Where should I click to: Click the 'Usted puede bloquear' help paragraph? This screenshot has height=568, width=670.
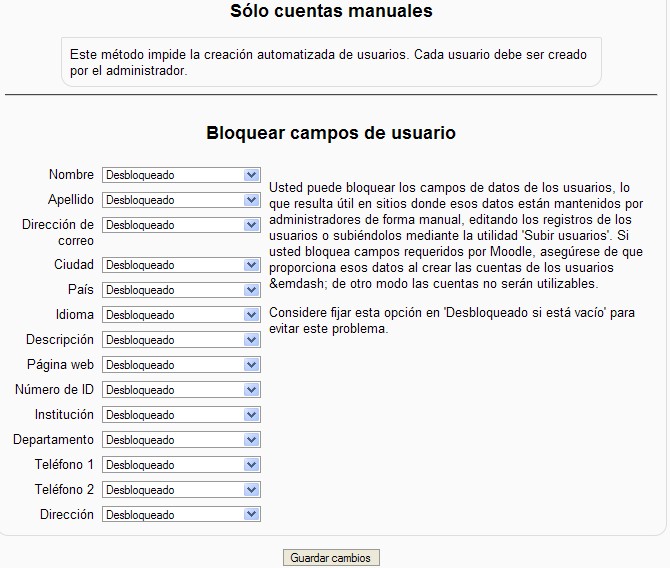click(x=457, y=235)
